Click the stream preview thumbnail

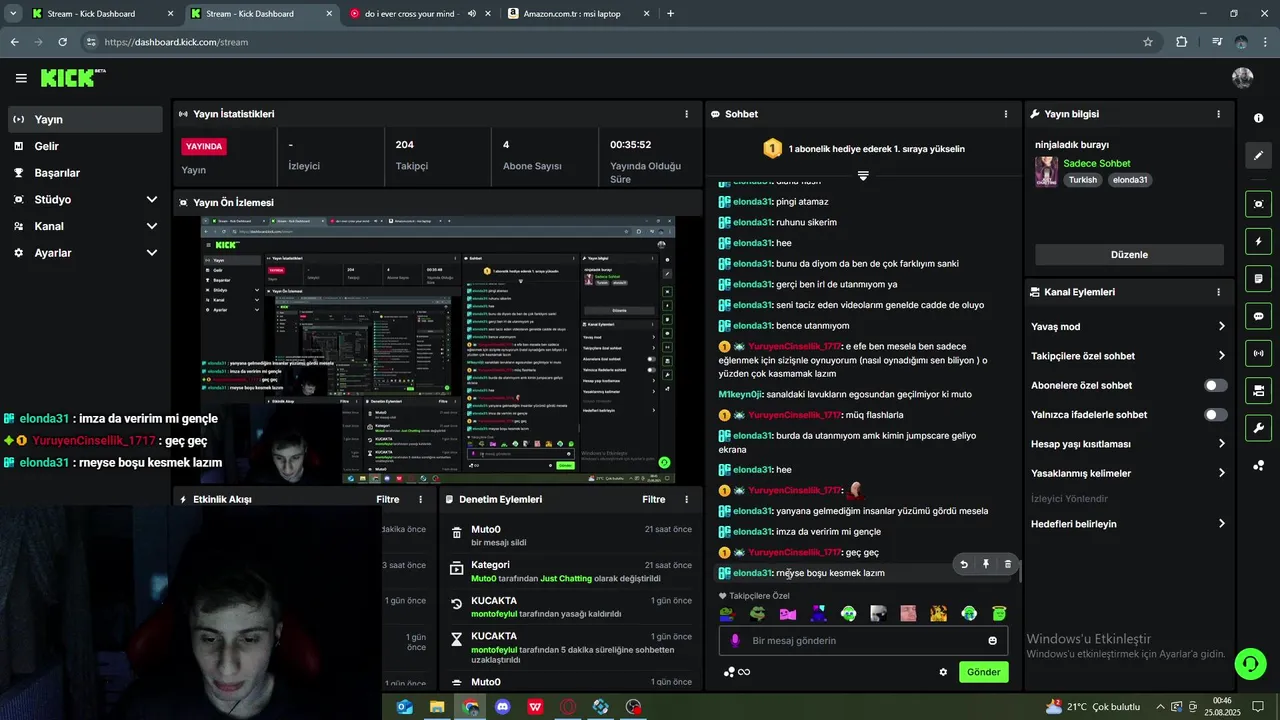pos(438,351)
